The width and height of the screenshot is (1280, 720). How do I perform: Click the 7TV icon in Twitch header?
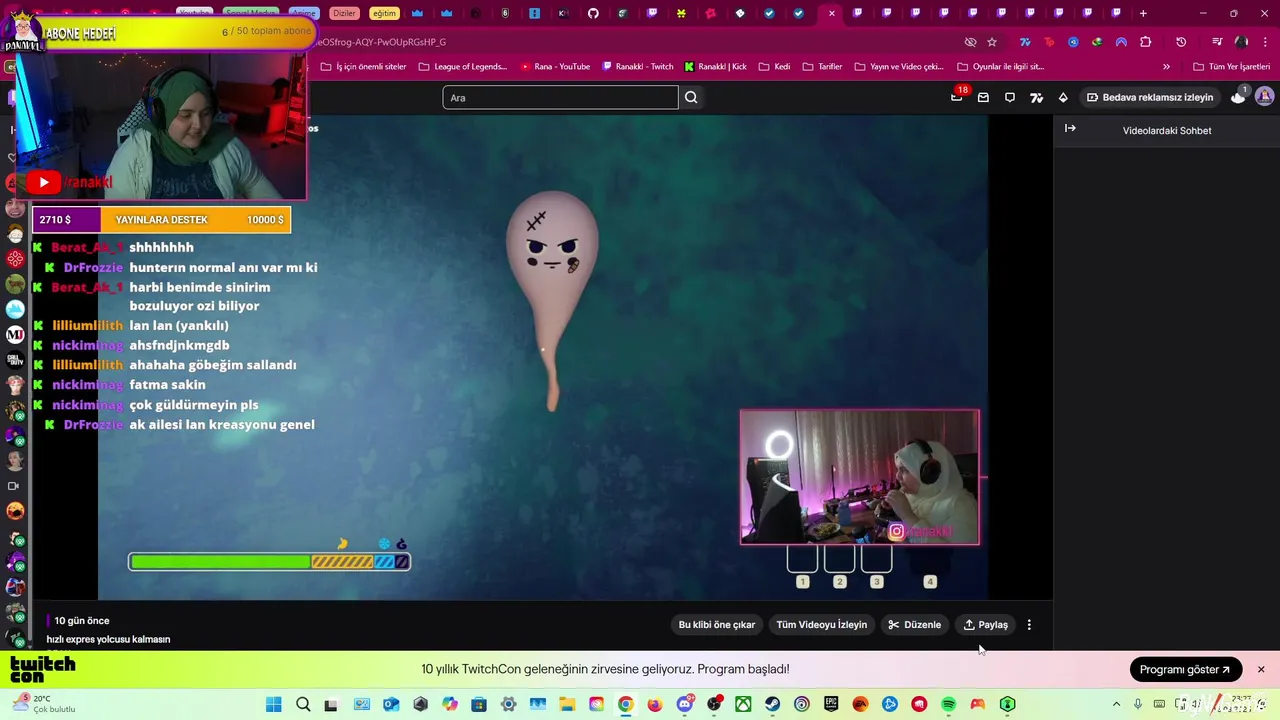[x=1036, y=97]
